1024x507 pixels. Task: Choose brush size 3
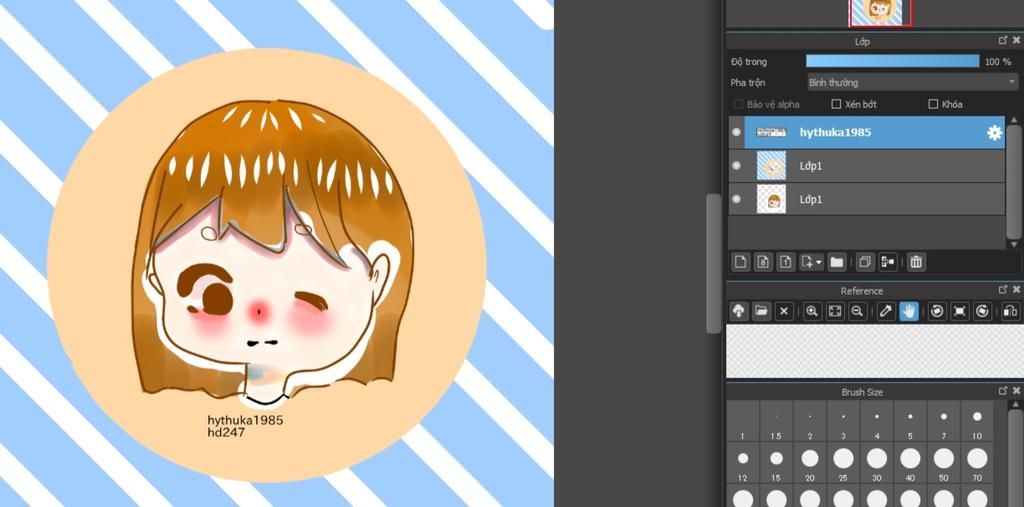(843, 423)
